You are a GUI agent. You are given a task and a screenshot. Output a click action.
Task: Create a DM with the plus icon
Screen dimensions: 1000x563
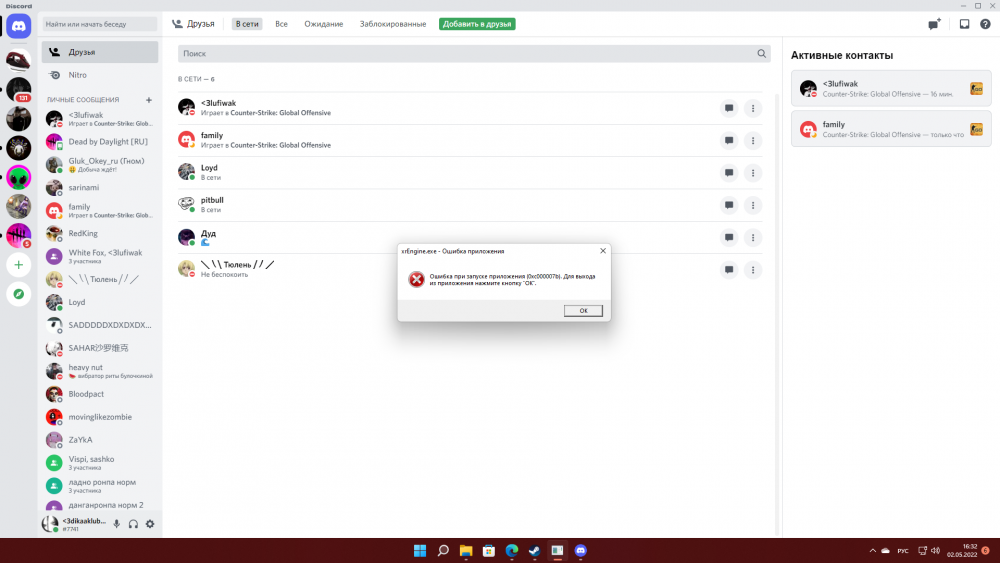149,100
